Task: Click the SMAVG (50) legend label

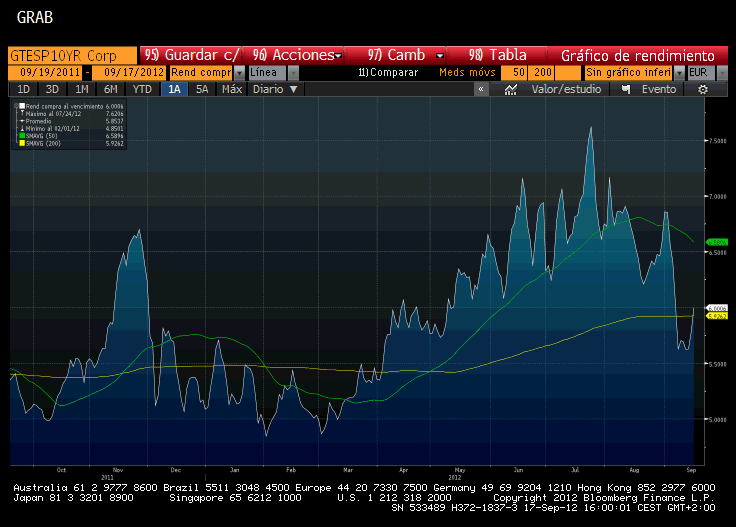Action: (42, 136)
